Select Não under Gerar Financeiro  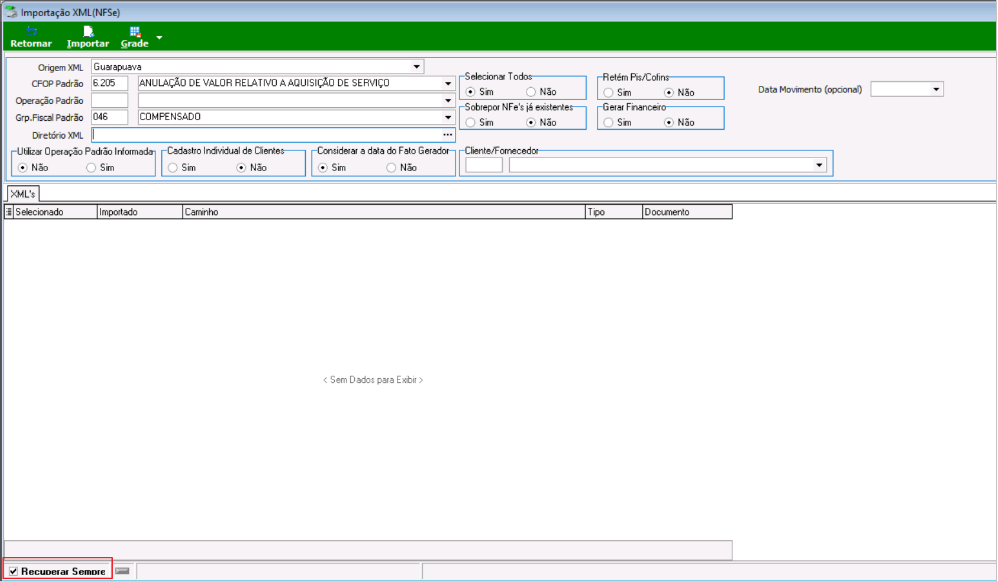point(668,122)
